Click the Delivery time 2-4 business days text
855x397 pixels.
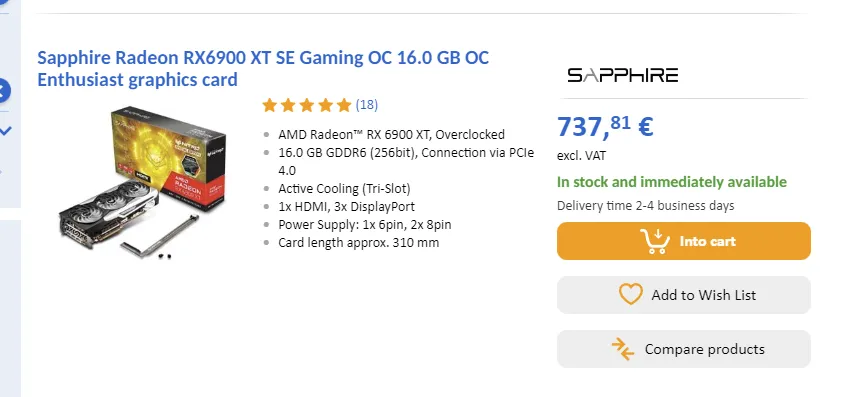(646, 206)
